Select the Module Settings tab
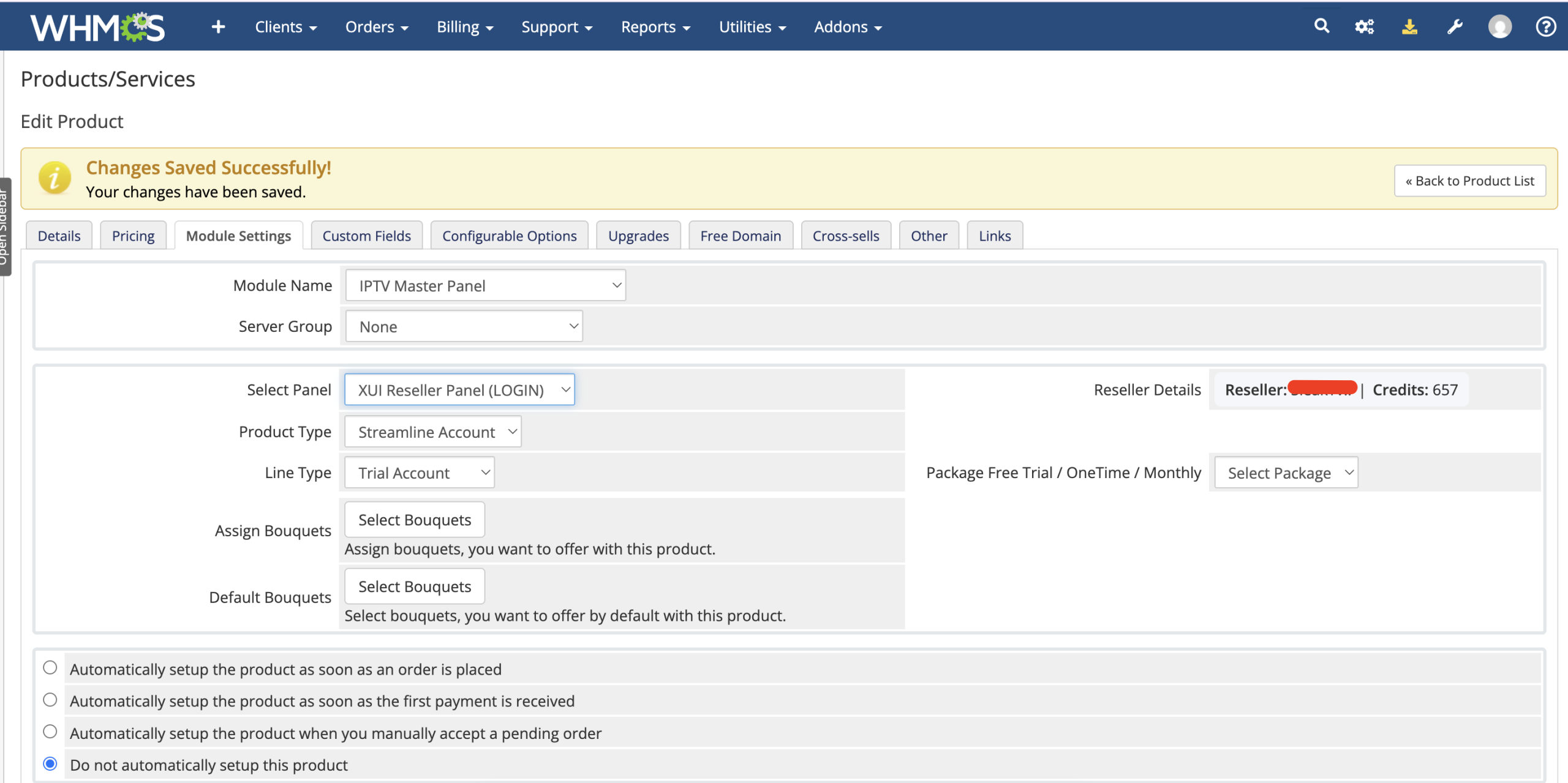Image resolution: width=1568 pixels, height=783 pixels. [238, 236]
